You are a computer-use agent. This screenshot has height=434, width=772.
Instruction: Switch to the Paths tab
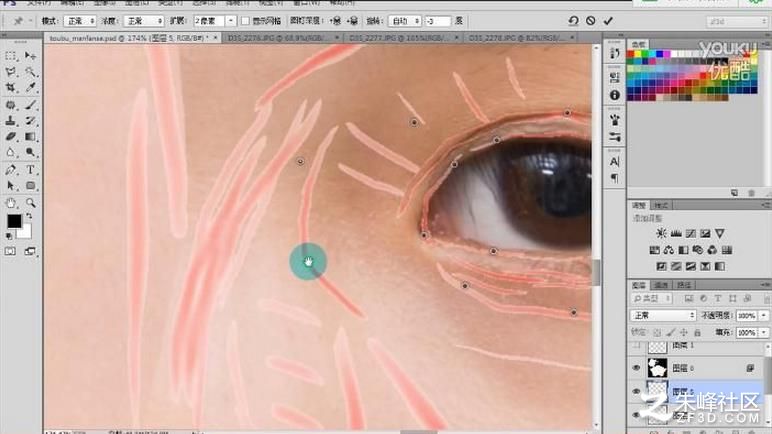(x=683, y=285)
